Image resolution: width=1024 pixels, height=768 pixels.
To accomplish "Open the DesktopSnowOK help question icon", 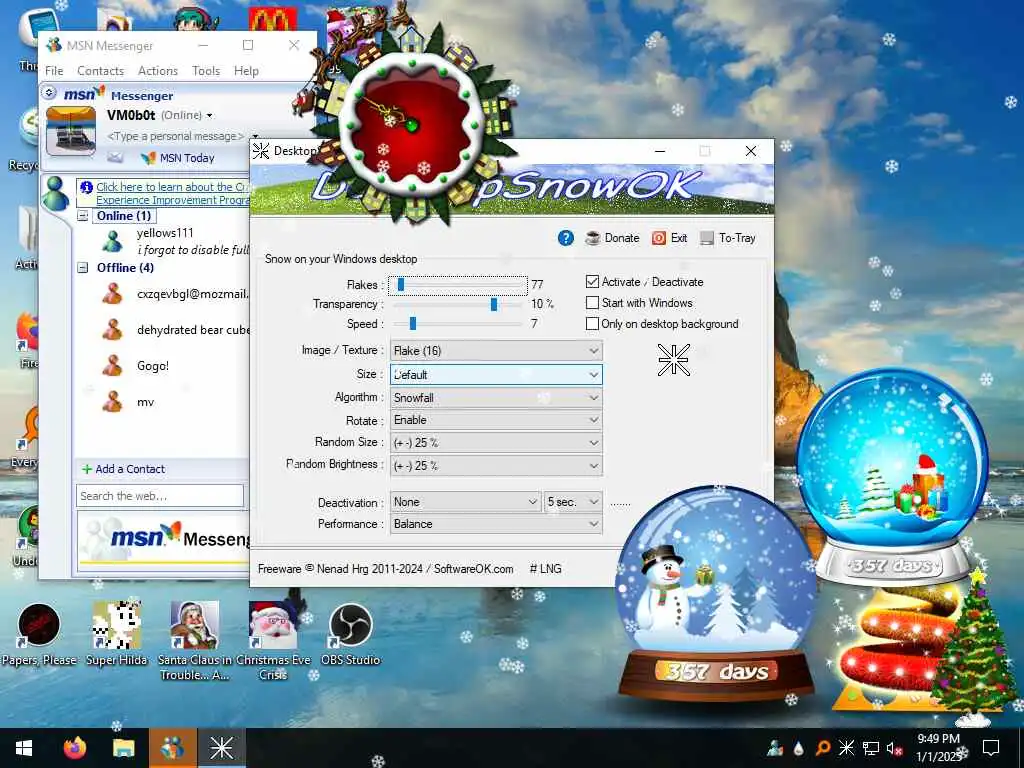I will click(566, 238).
